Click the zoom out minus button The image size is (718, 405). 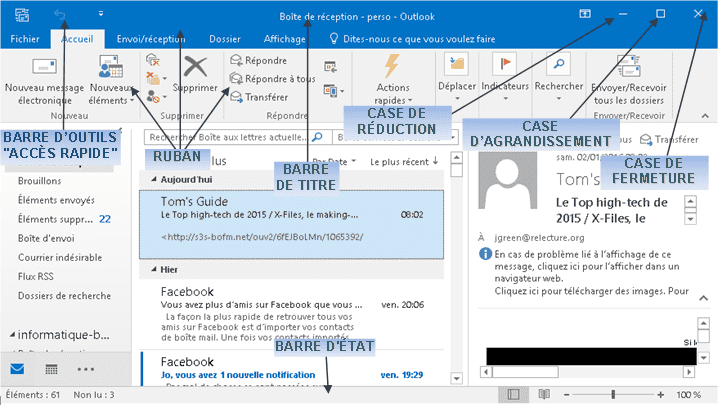point(566,394)
